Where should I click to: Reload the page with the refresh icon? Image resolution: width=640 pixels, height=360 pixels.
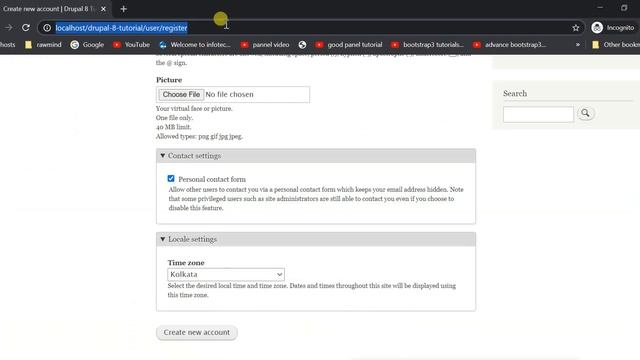click(x=26, y=27)
